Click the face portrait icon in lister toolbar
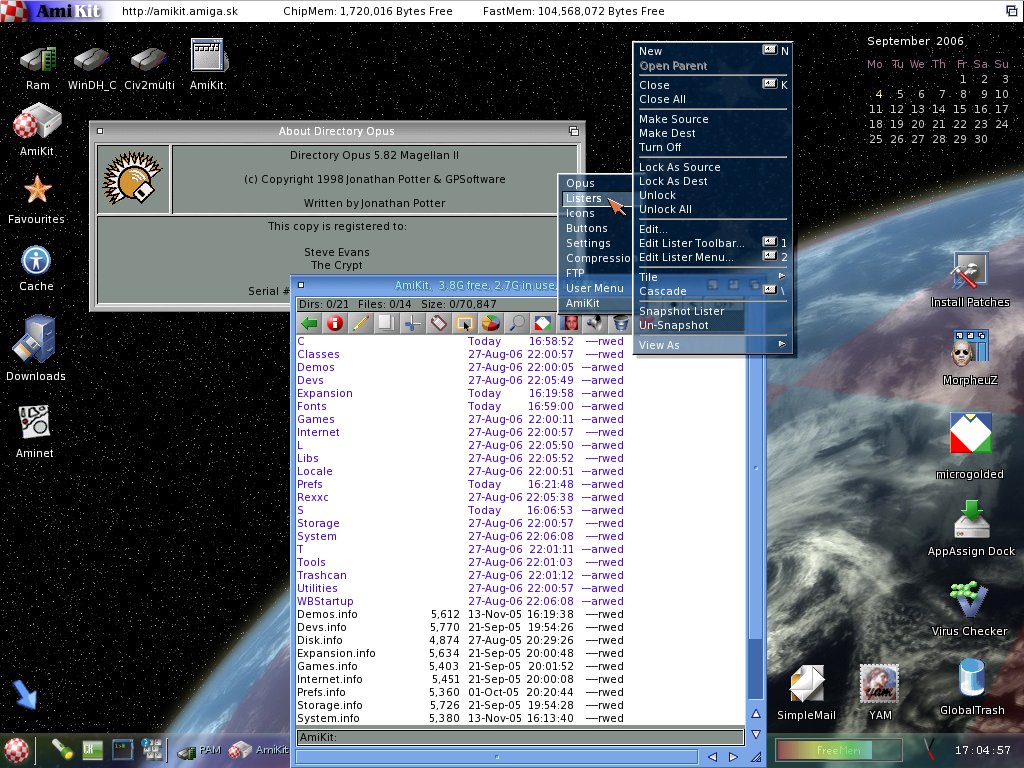Image resolution: width=1024 pixels, height=768 pixels. 569,323
